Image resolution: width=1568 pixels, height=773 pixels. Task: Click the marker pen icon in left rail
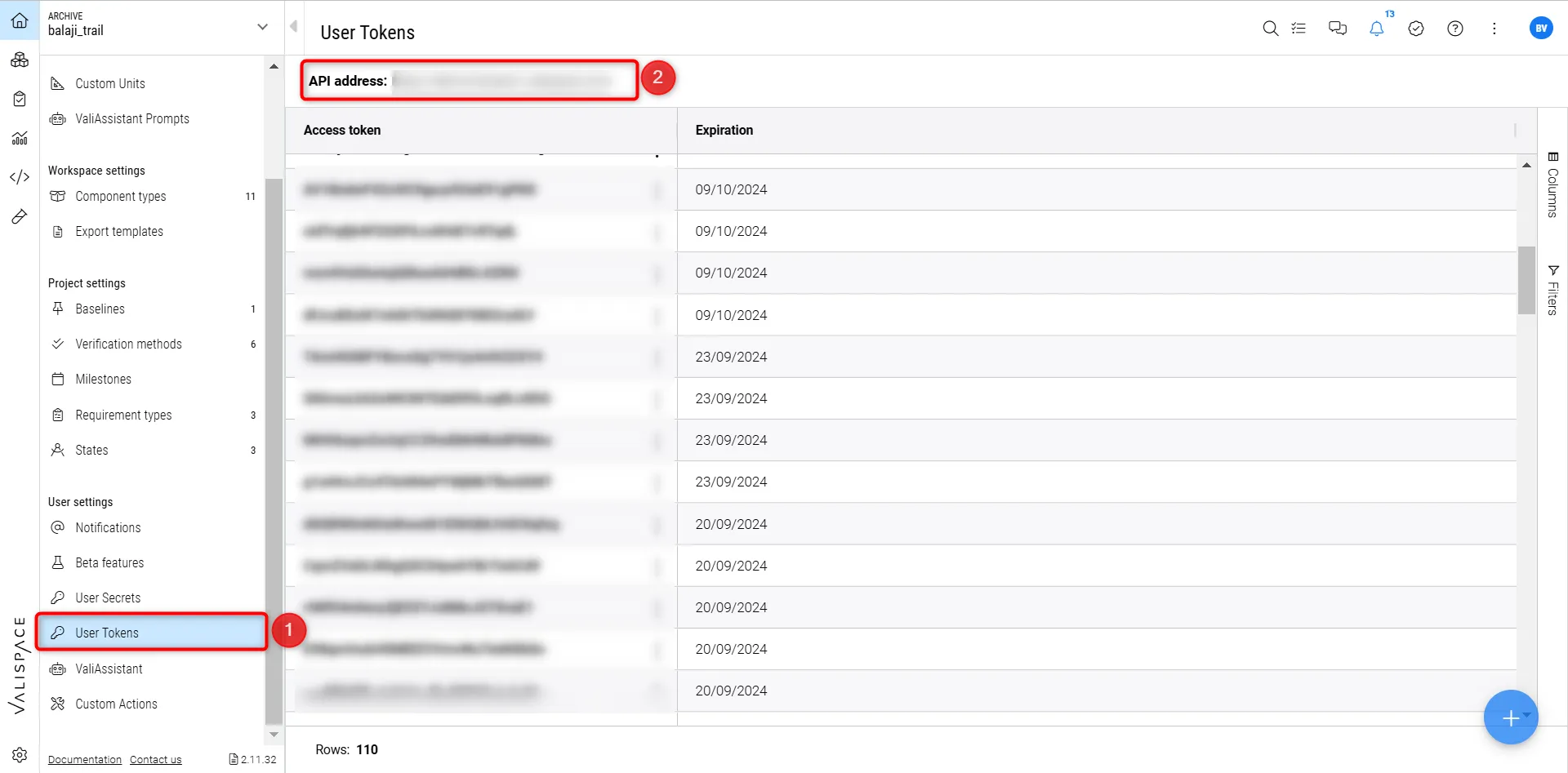[20, 216]
